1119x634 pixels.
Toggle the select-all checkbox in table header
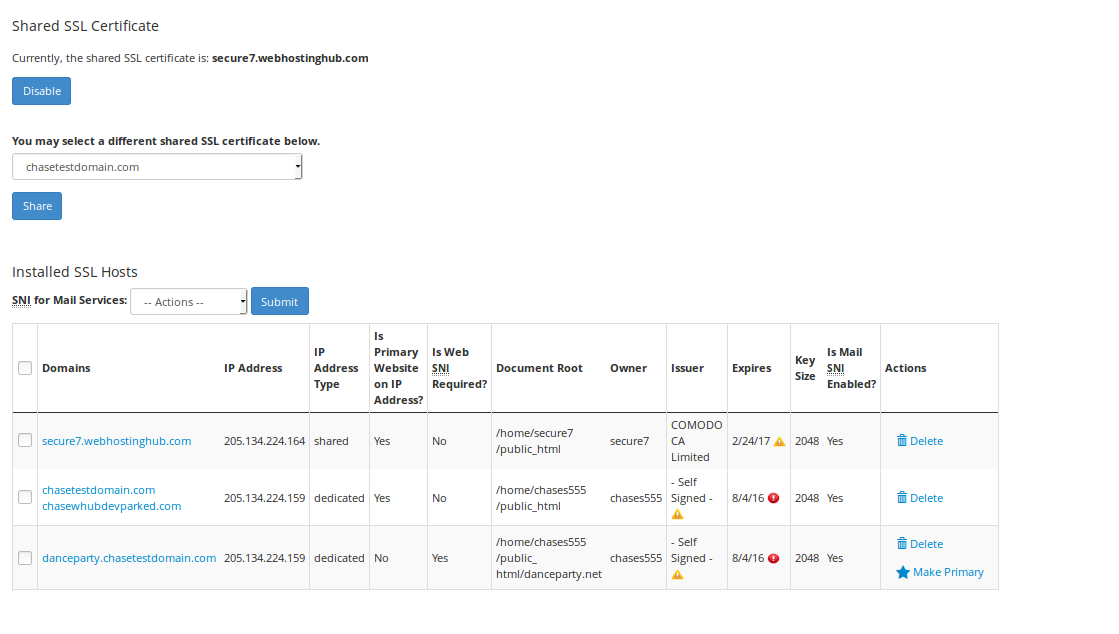coord(25,368)
